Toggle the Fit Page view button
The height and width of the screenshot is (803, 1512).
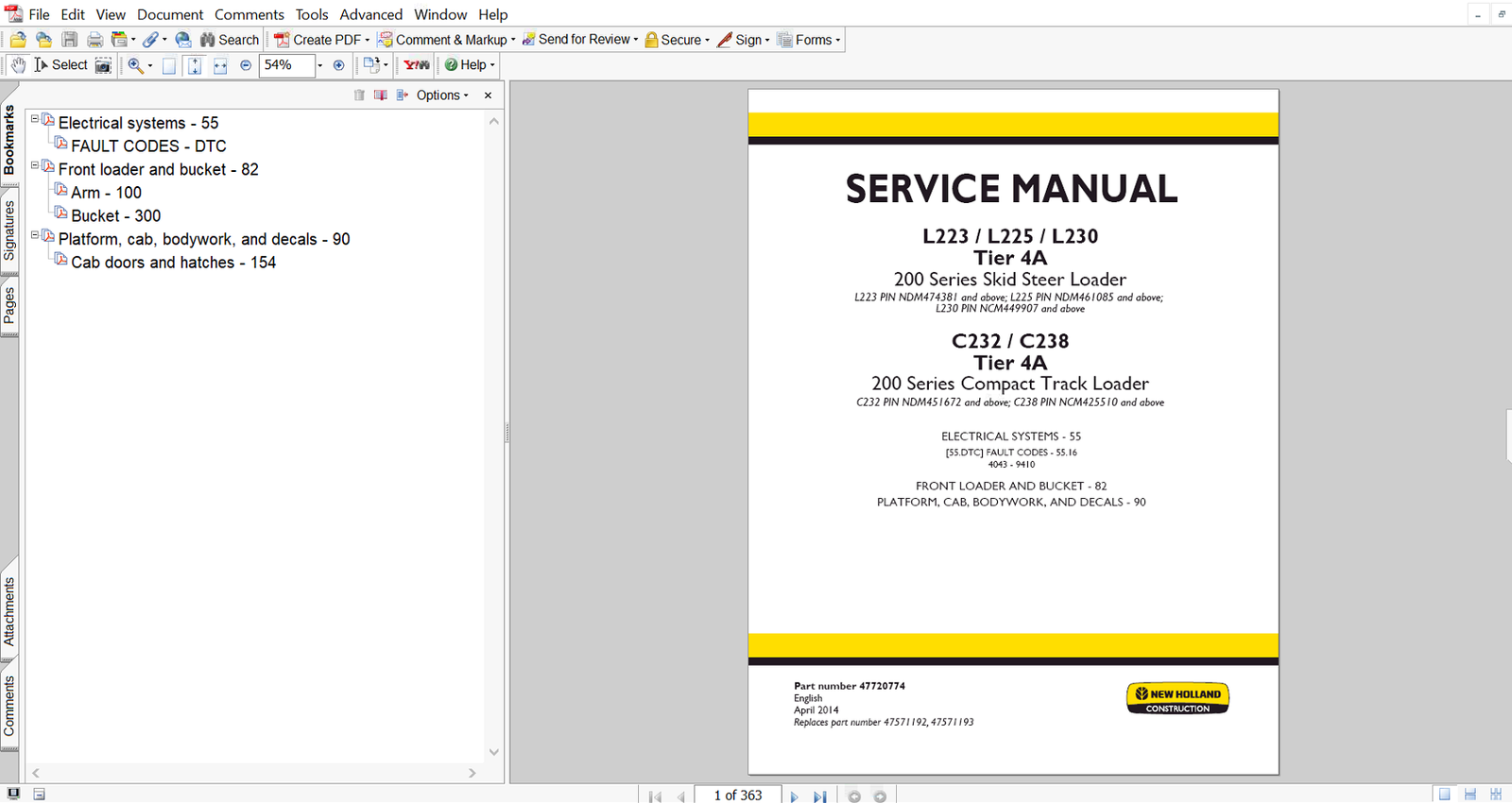click(x=195, y=65)
